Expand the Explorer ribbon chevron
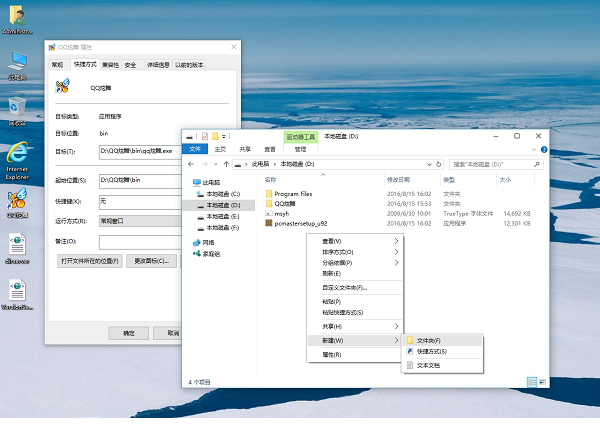 pos(534,150)
